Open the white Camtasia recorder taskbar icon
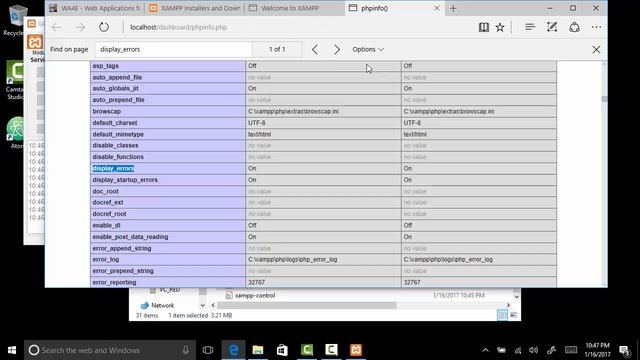Image resolution: width=640 pixels, height=360 pixels. 331,350
